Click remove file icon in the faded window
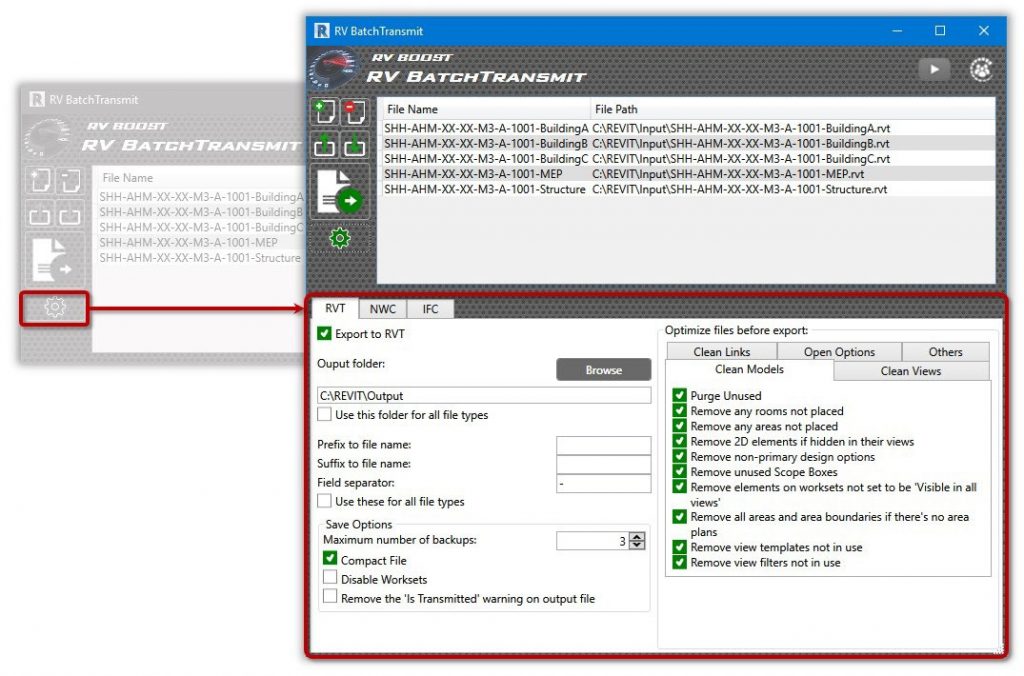 click(x=70, y=180)
